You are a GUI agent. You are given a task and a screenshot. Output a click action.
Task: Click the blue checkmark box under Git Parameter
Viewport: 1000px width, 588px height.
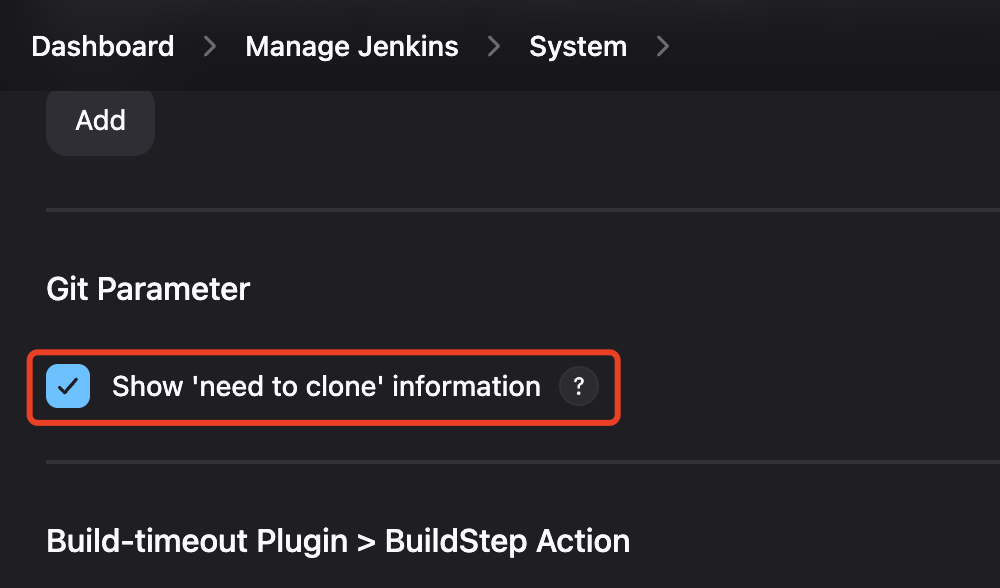pos(68,386)
